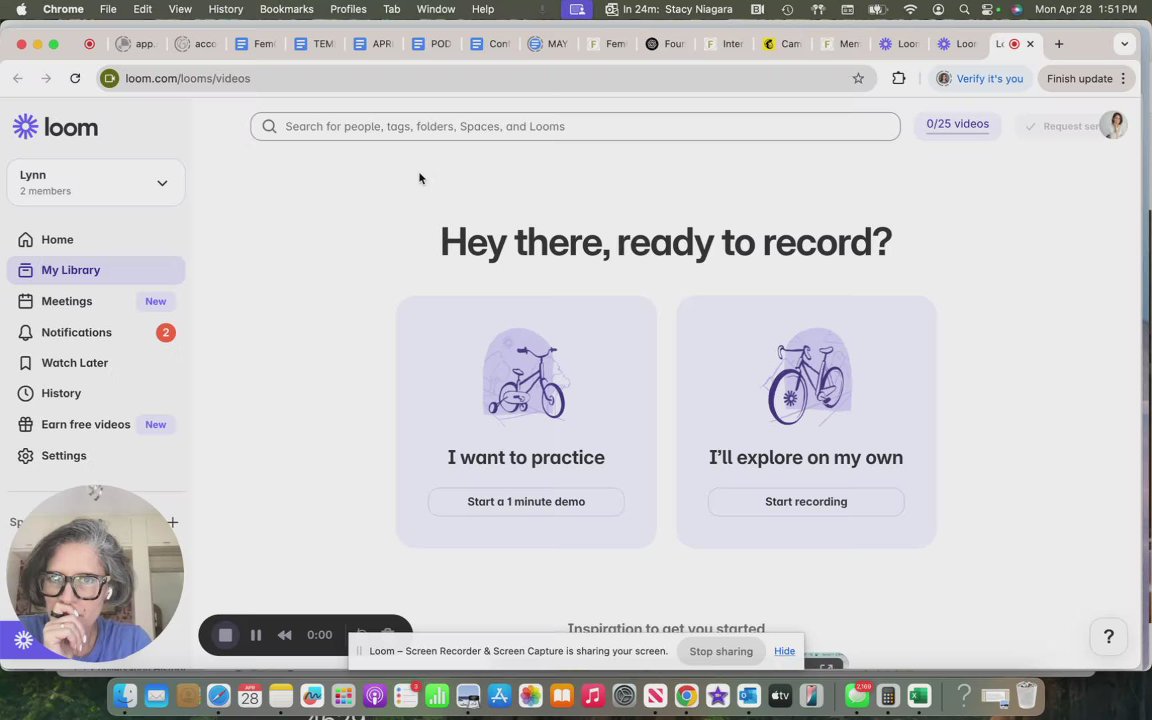The width and height of the screenshot is (1152, 720).
Task: Open Safari from the Dock
Action: click(218, 695)
